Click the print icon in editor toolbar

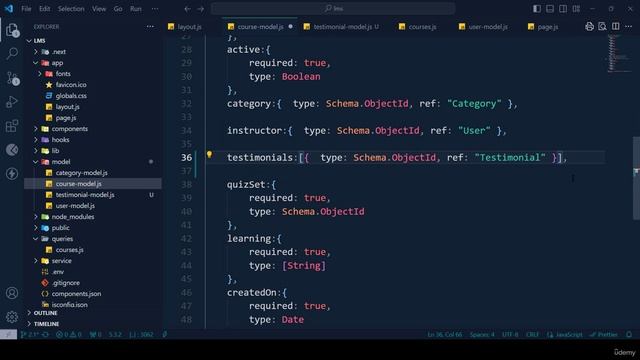click(x=589, y=27)
